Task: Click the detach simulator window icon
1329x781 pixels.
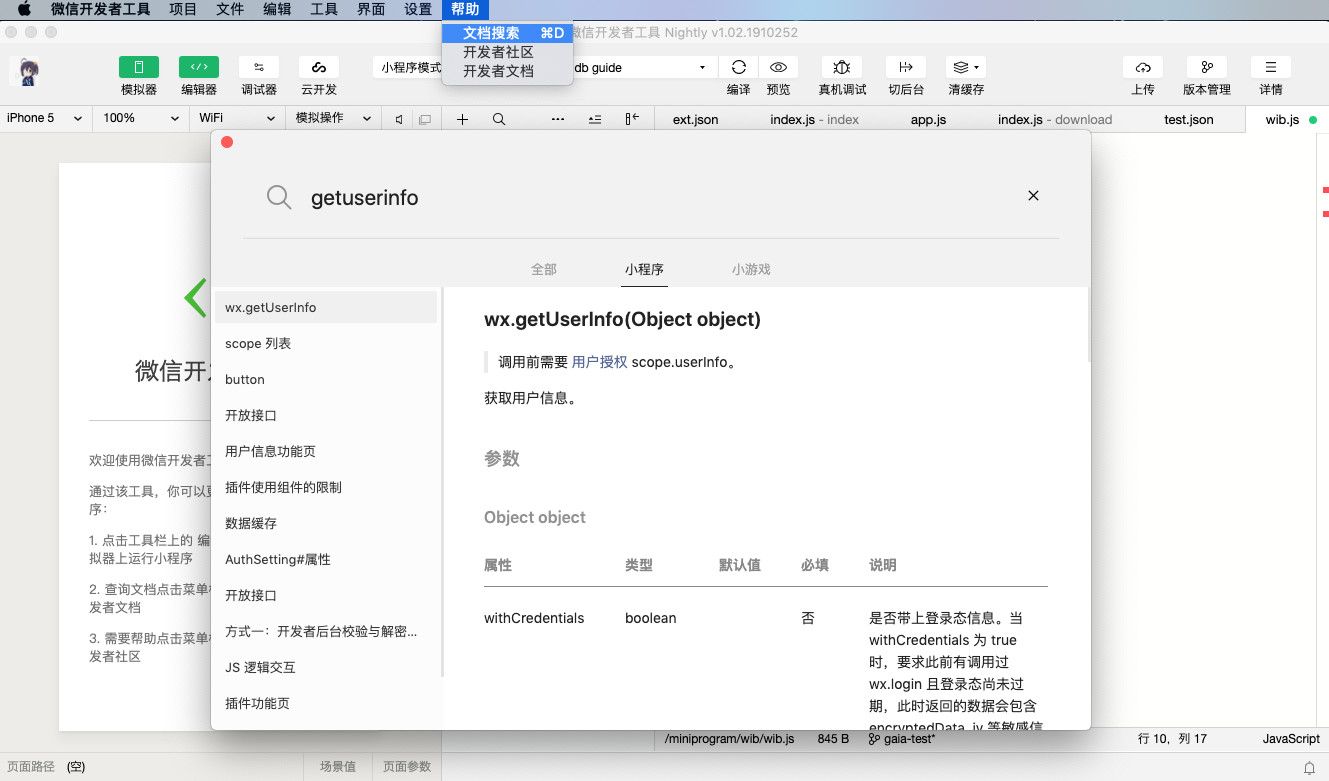Action: pyautogui.click(x=425, y=119)
